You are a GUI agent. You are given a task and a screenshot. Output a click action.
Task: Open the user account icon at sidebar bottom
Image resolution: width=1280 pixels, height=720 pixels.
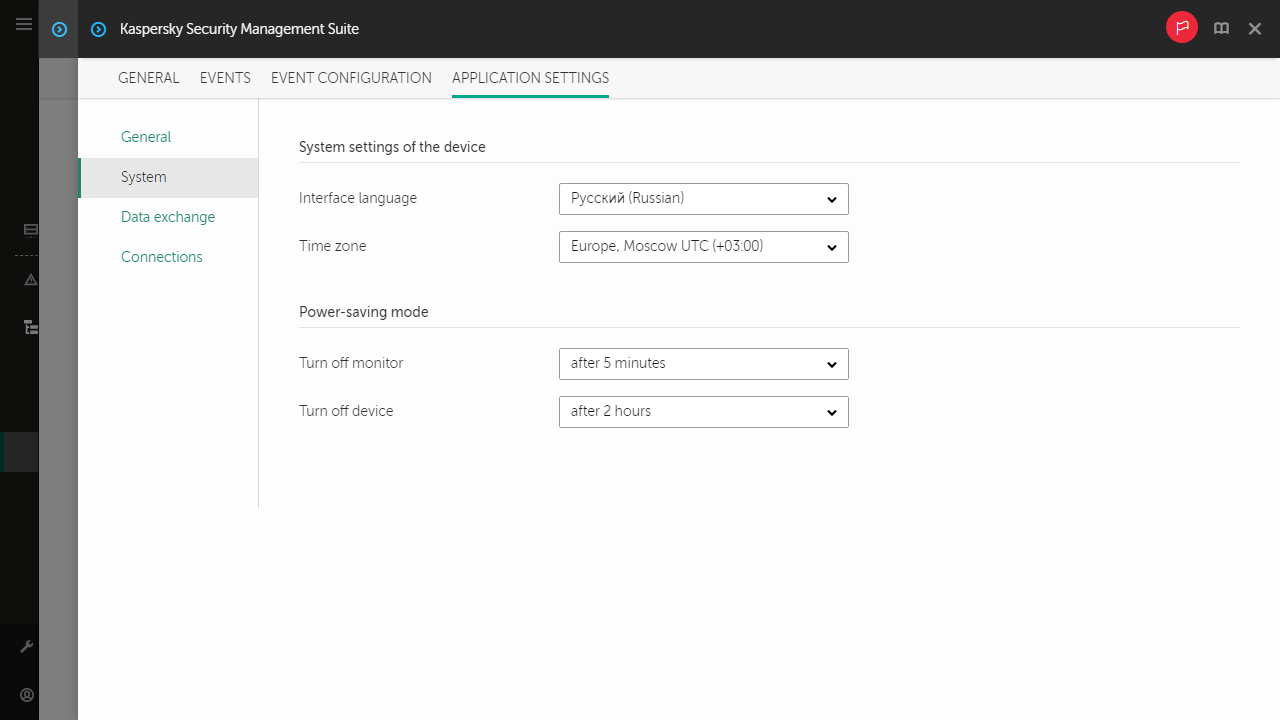coord(27,695)
